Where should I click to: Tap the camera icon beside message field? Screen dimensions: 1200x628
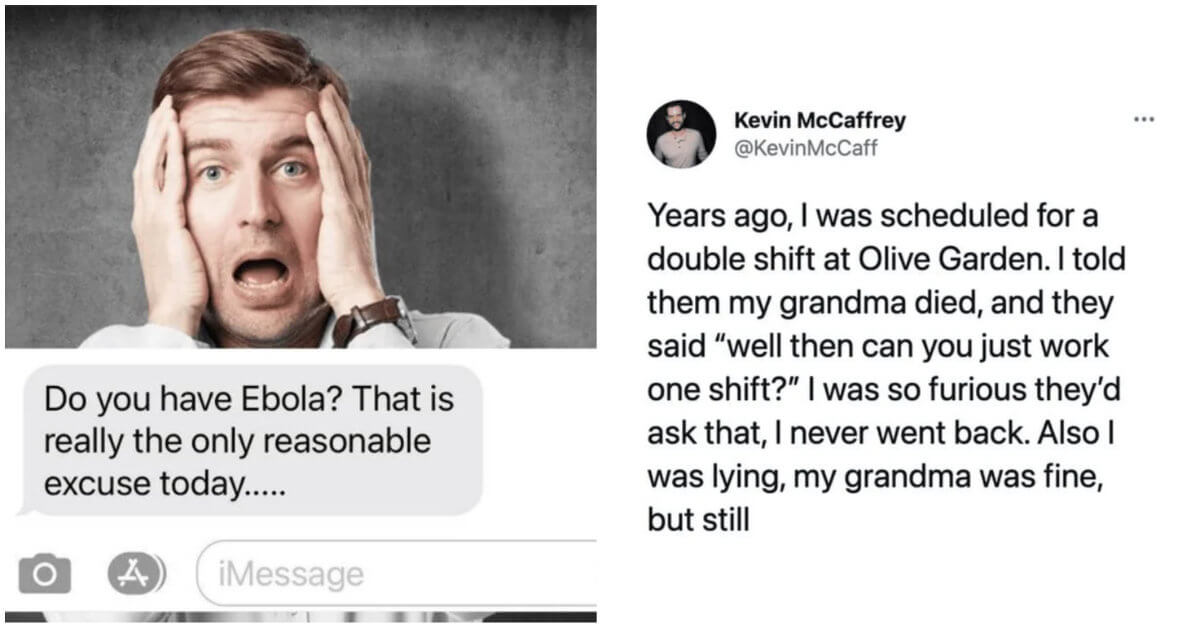(45, 575)
